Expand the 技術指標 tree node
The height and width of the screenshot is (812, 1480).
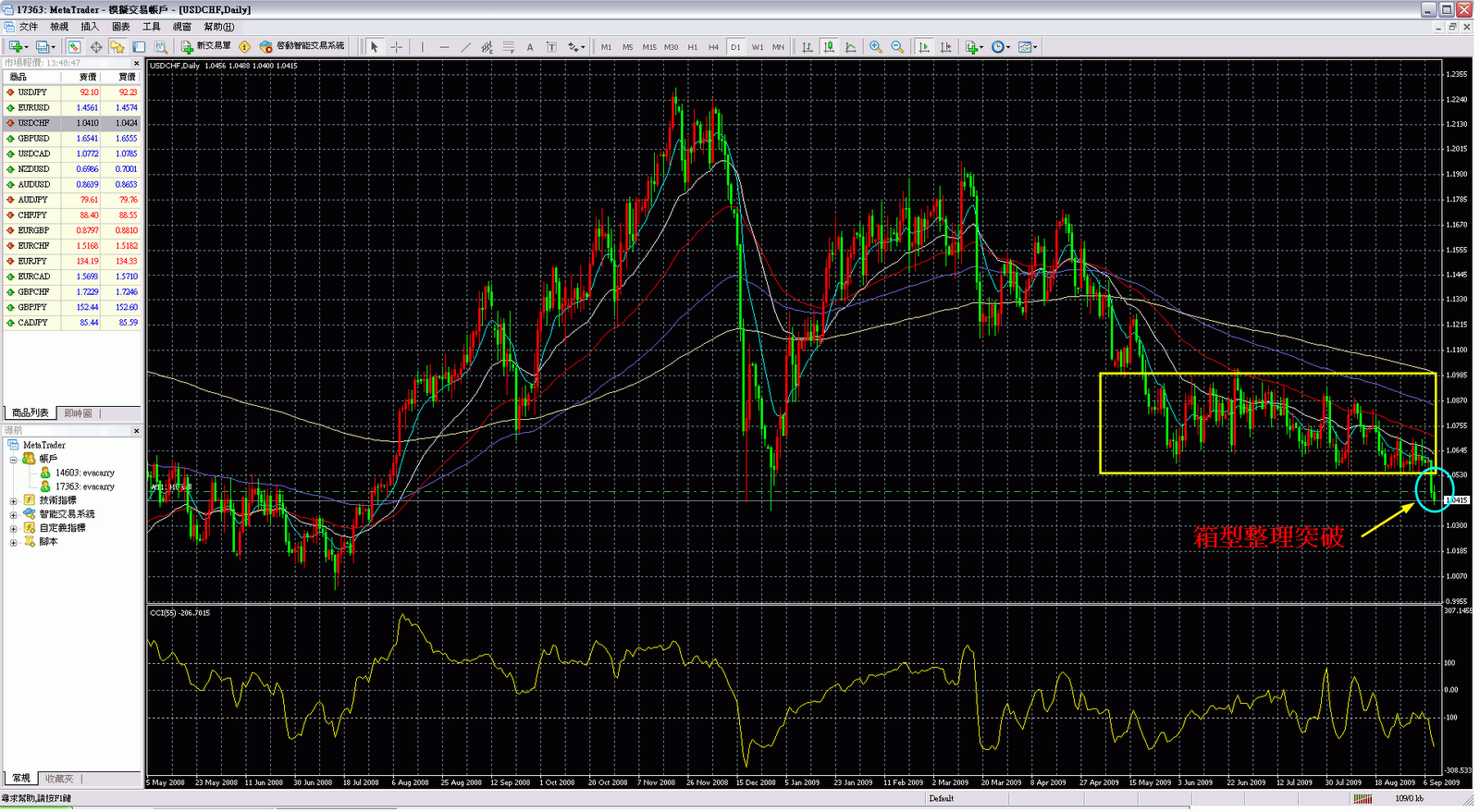[x=14, y=500]
